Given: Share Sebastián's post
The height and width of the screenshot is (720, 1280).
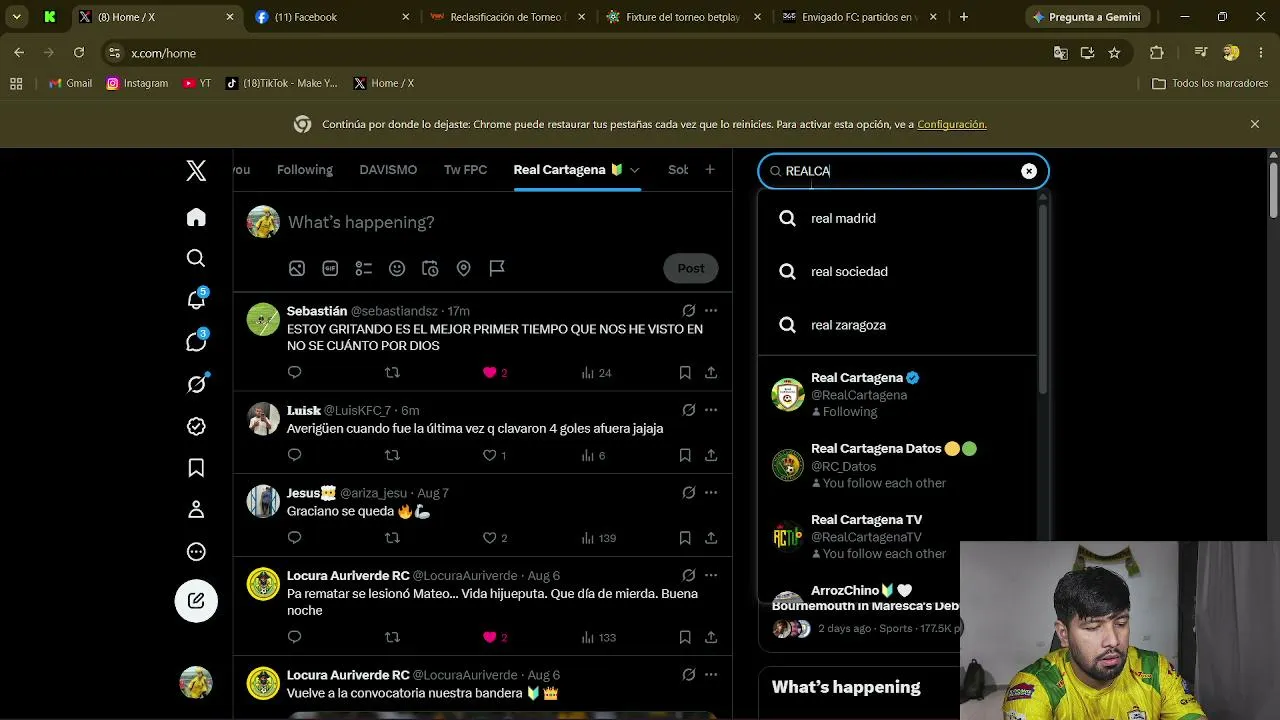Looking at the screenshot, I should (x=711, y=372).
